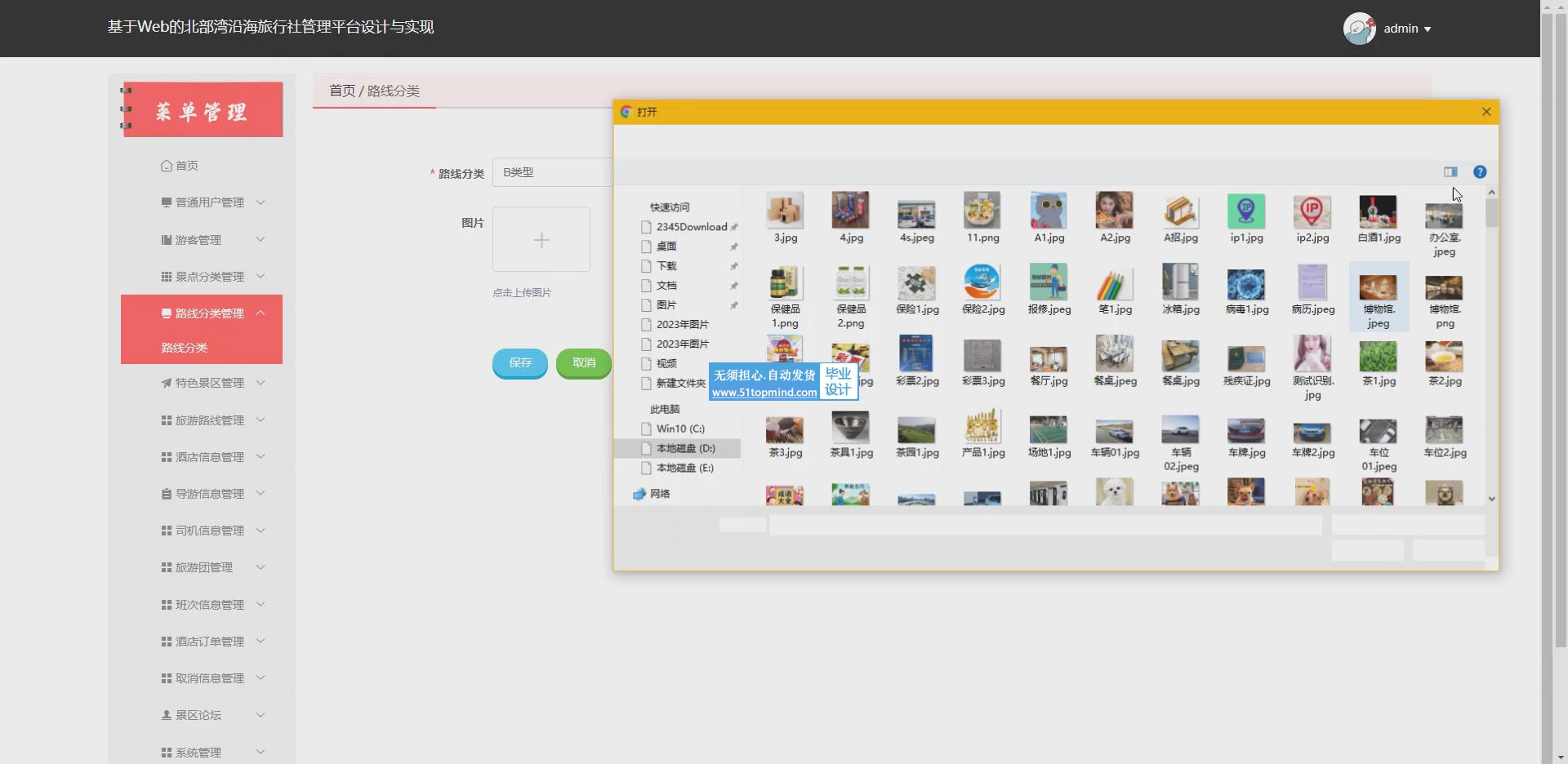
Task: Expand 游客管理 menu
Action: pos(202,240)
